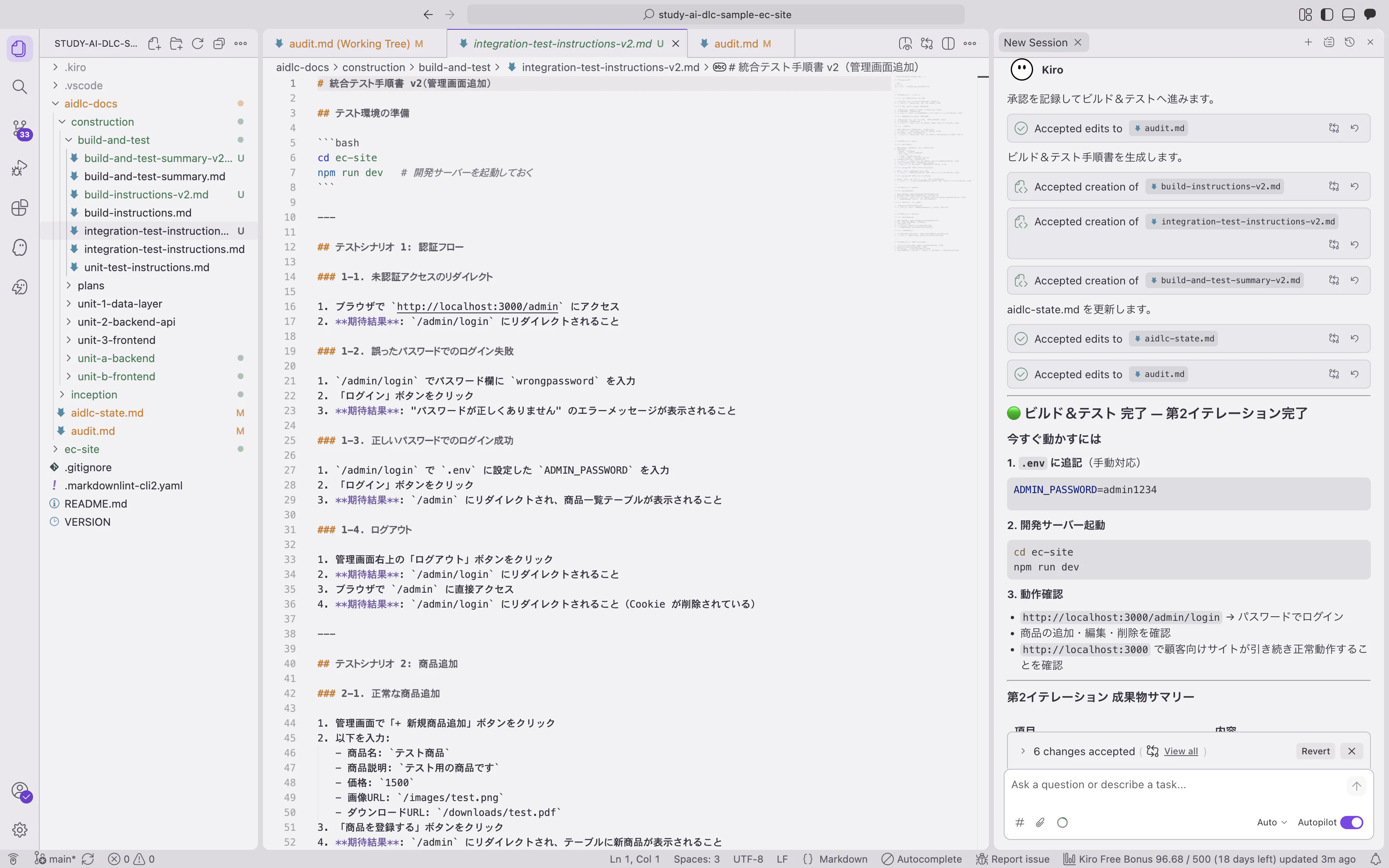Open the Run and Debug view
This screenshot has height=868, width=1389.
pos(19,168)
